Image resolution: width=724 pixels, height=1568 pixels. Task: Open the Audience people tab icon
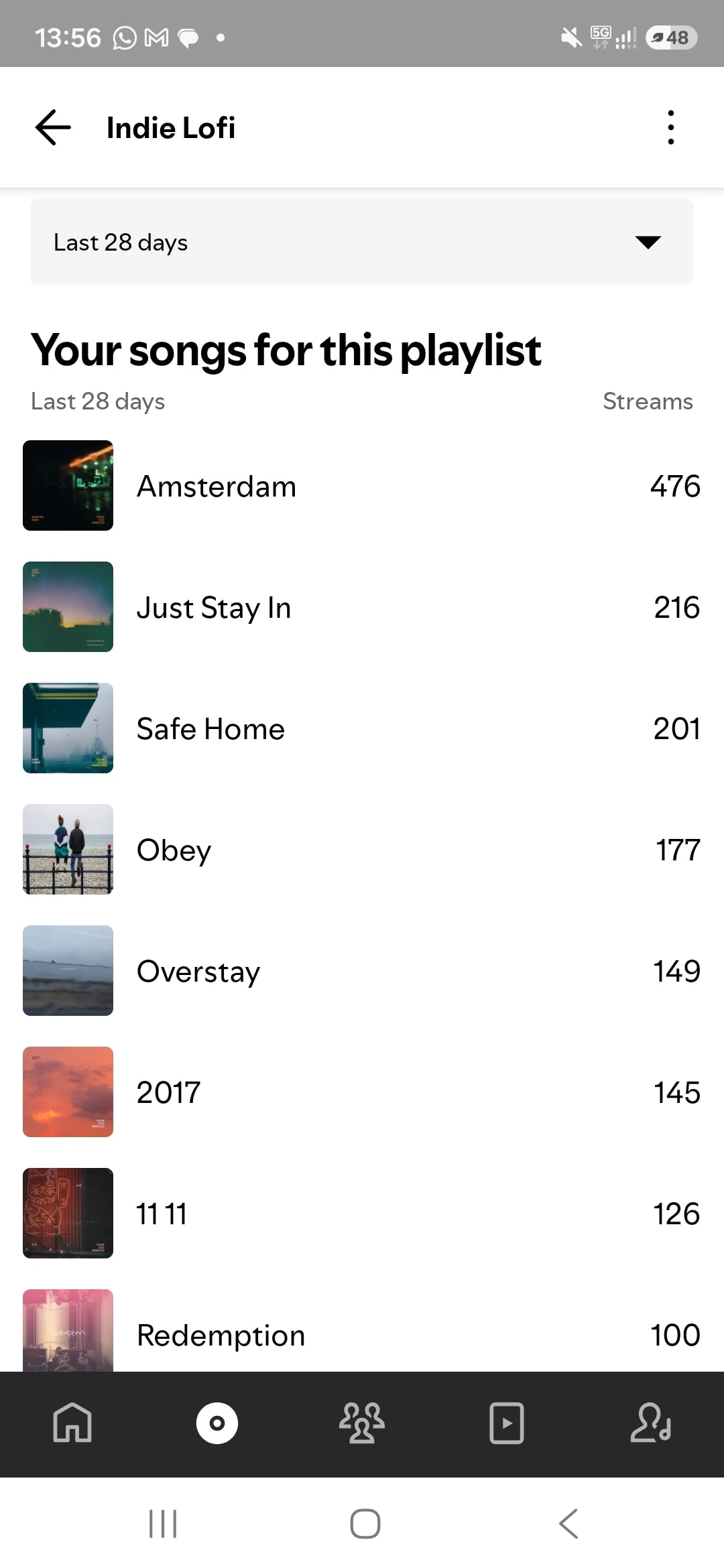pyautogui.click(x=362, y=1423)
